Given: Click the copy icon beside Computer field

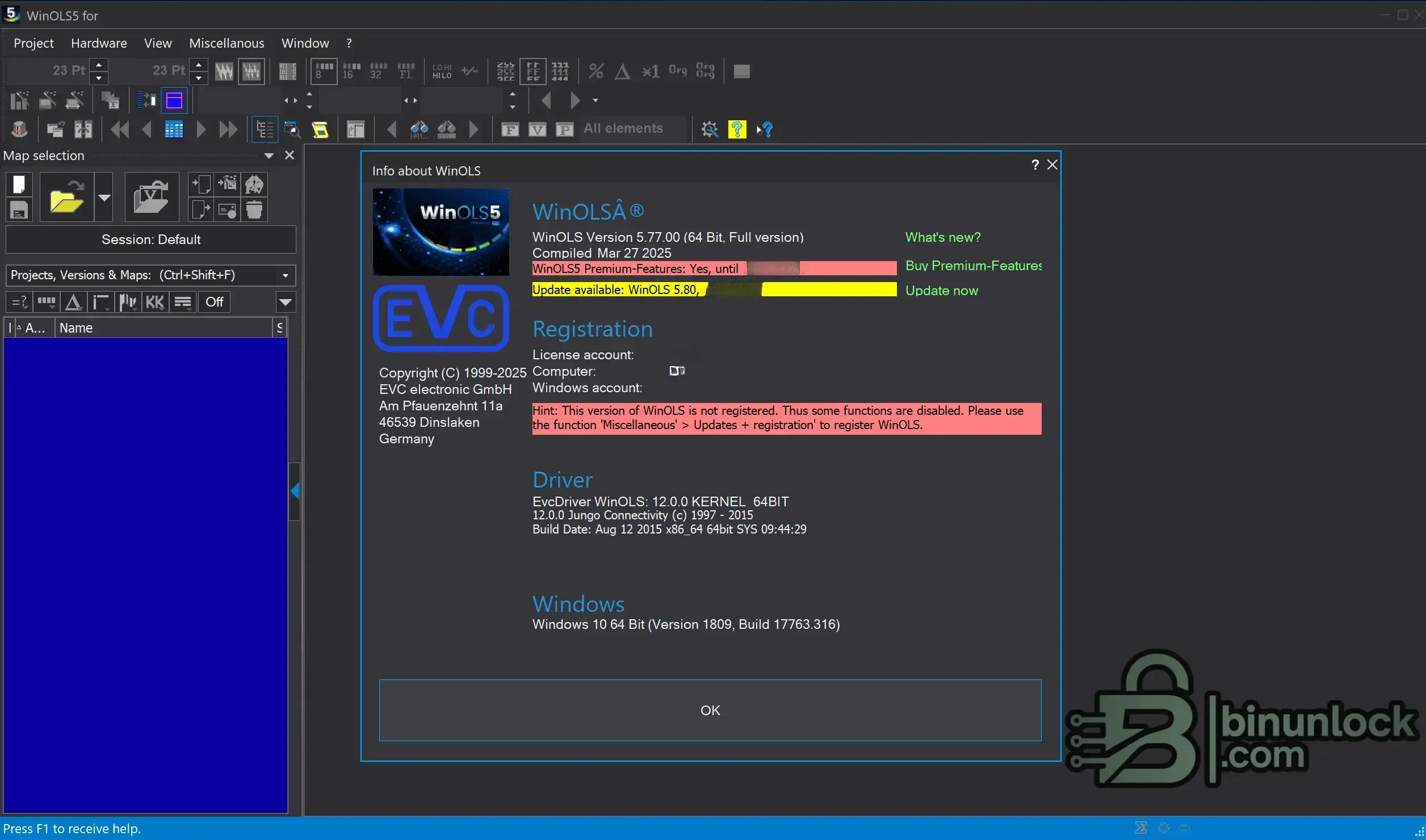Looking at the screenshot, I should click(677, 371).
